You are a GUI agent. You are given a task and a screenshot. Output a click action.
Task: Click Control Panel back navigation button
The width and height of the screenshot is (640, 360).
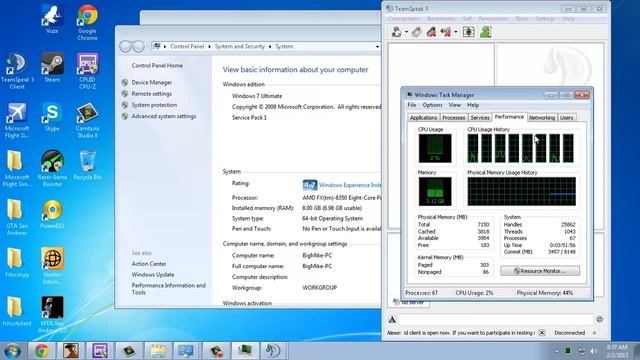pyautogui.click(x=125, y=46)
